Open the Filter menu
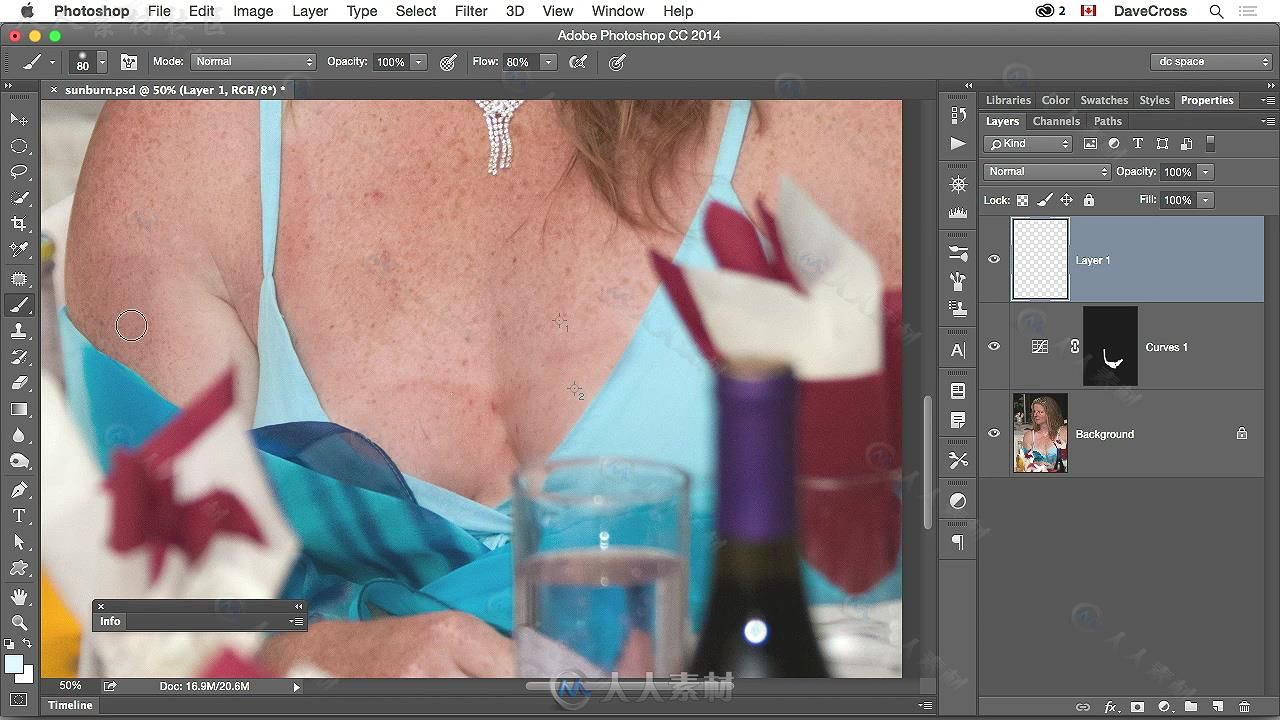1280x720 pixels. pyautogui.click(x=471, y=11)
